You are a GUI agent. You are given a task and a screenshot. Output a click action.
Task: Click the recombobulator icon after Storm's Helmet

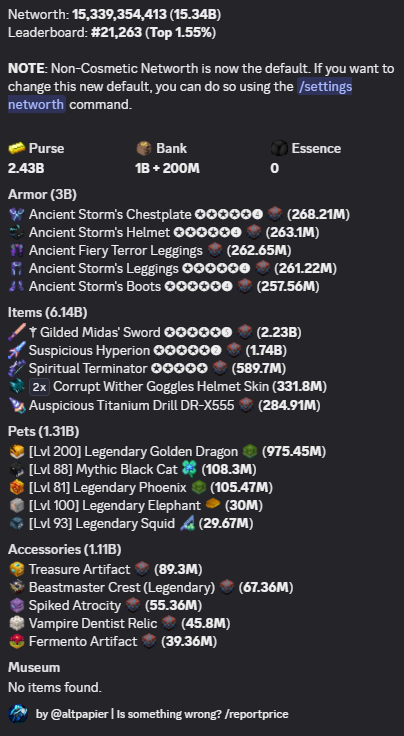click(x=254, y=232)
